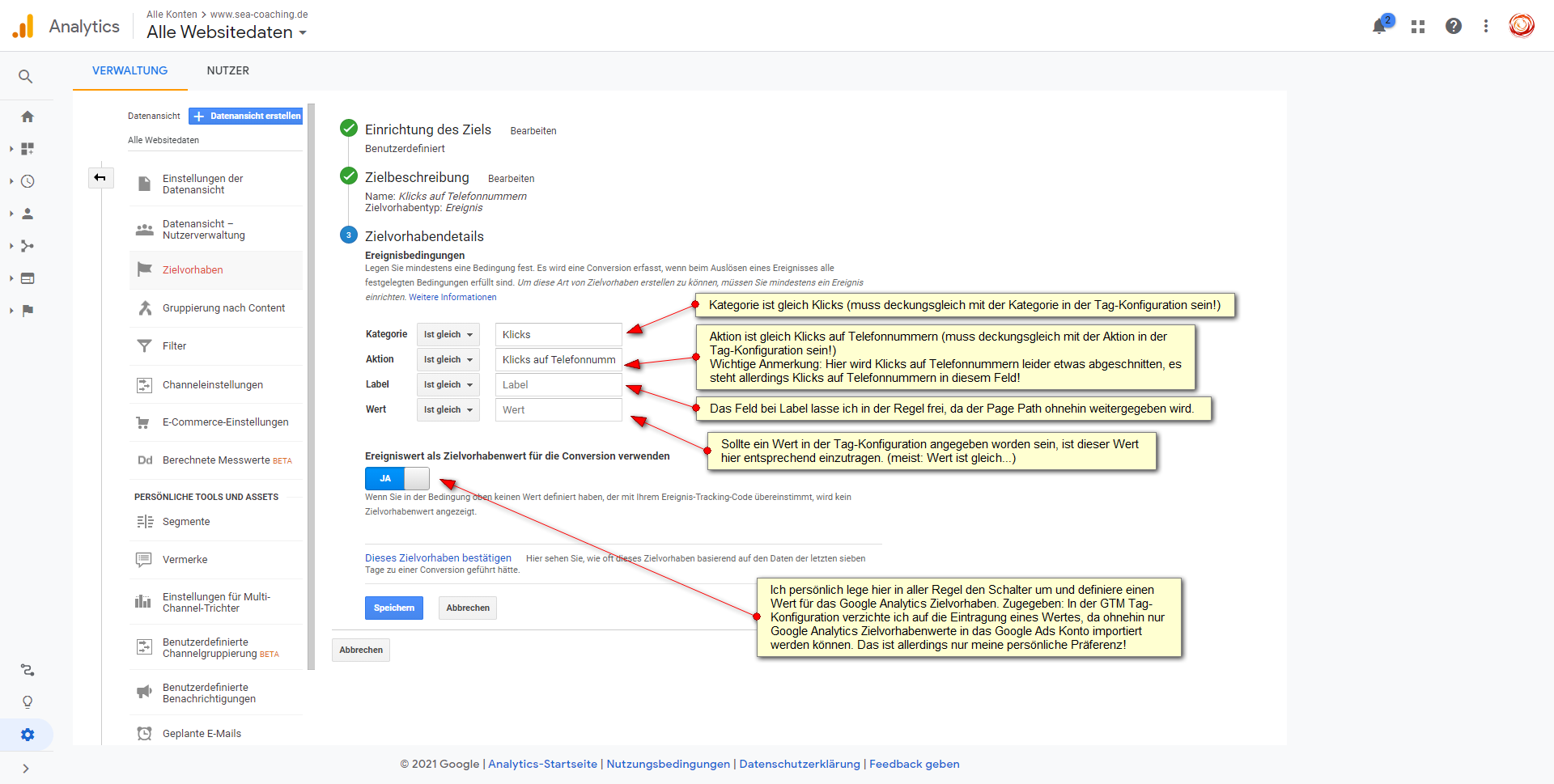Viewport: 1554px width, 784px height.
Task: Open Vermerke menu item
Action: click(216, 560)
